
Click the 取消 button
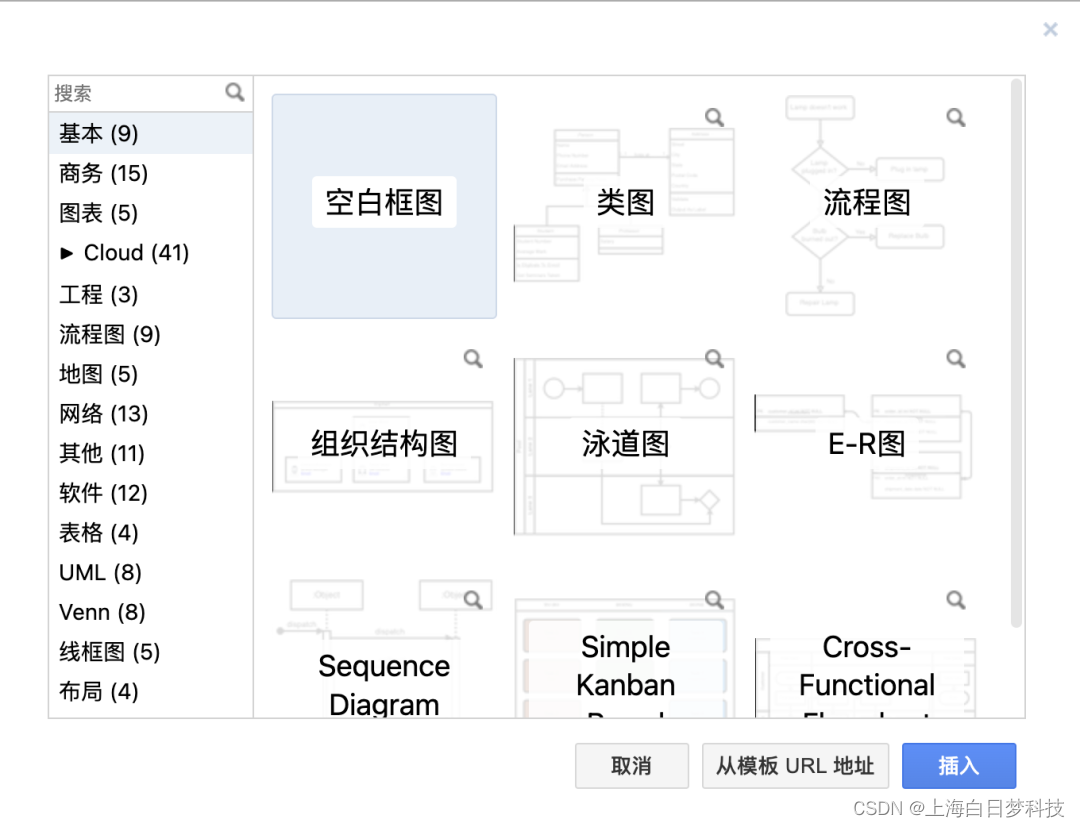[x=632, y=765]
